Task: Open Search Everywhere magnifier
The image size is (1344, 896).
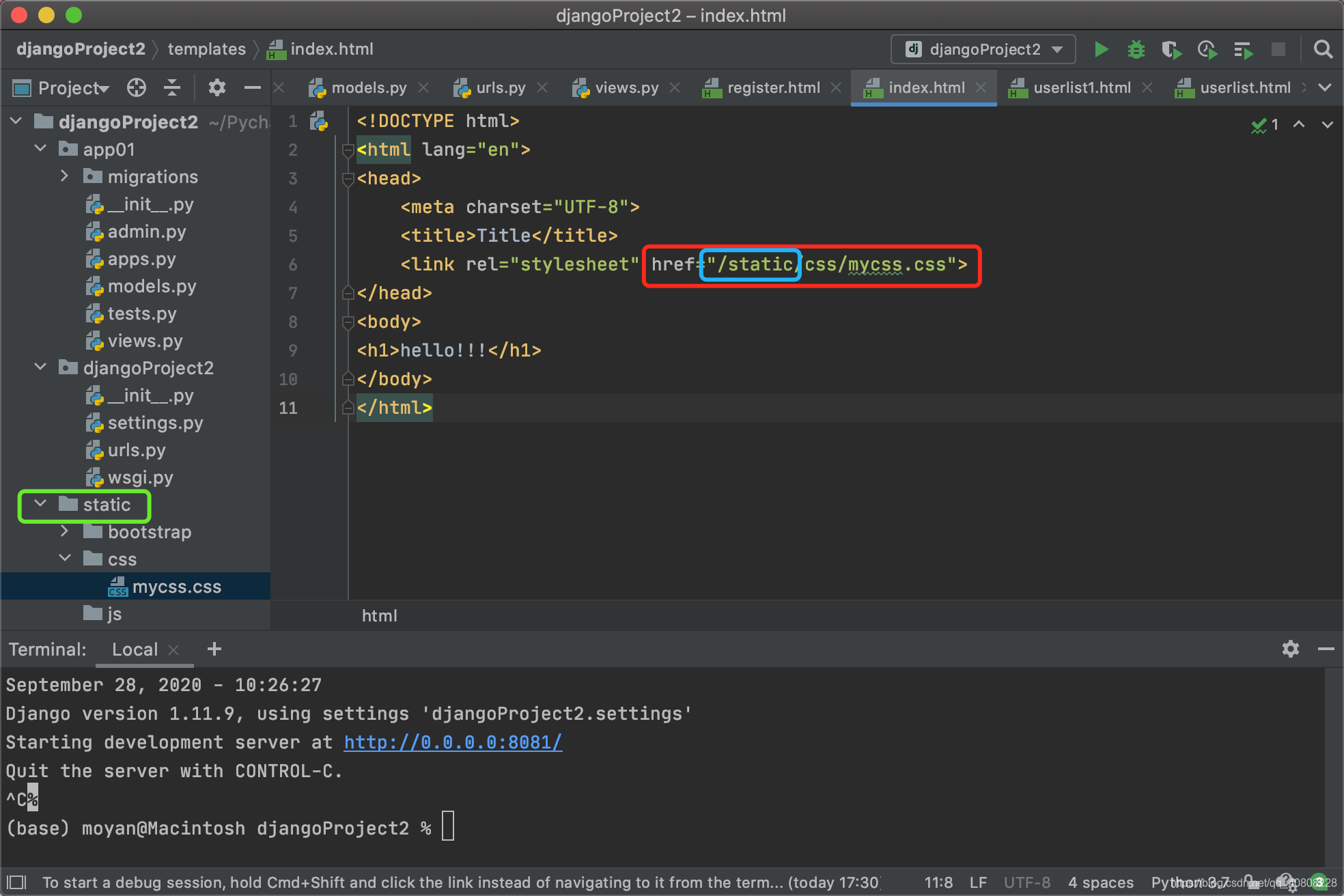Action: (1323, 49)
